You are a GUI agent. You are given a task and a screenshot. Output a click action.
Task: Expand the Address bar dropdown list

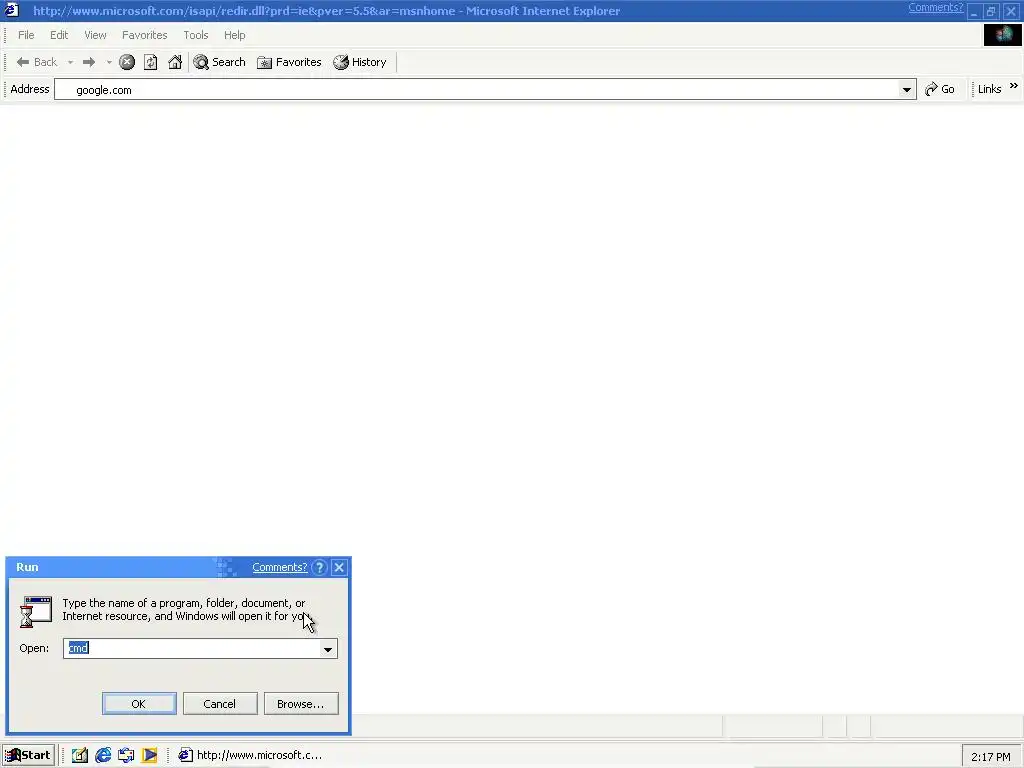point(906,89)
